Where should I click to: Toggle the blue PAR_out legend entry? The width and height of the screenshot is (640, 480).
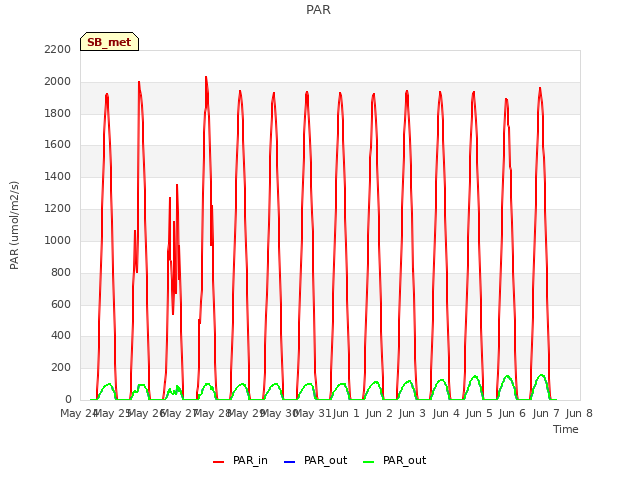click(x=315, y=460)
